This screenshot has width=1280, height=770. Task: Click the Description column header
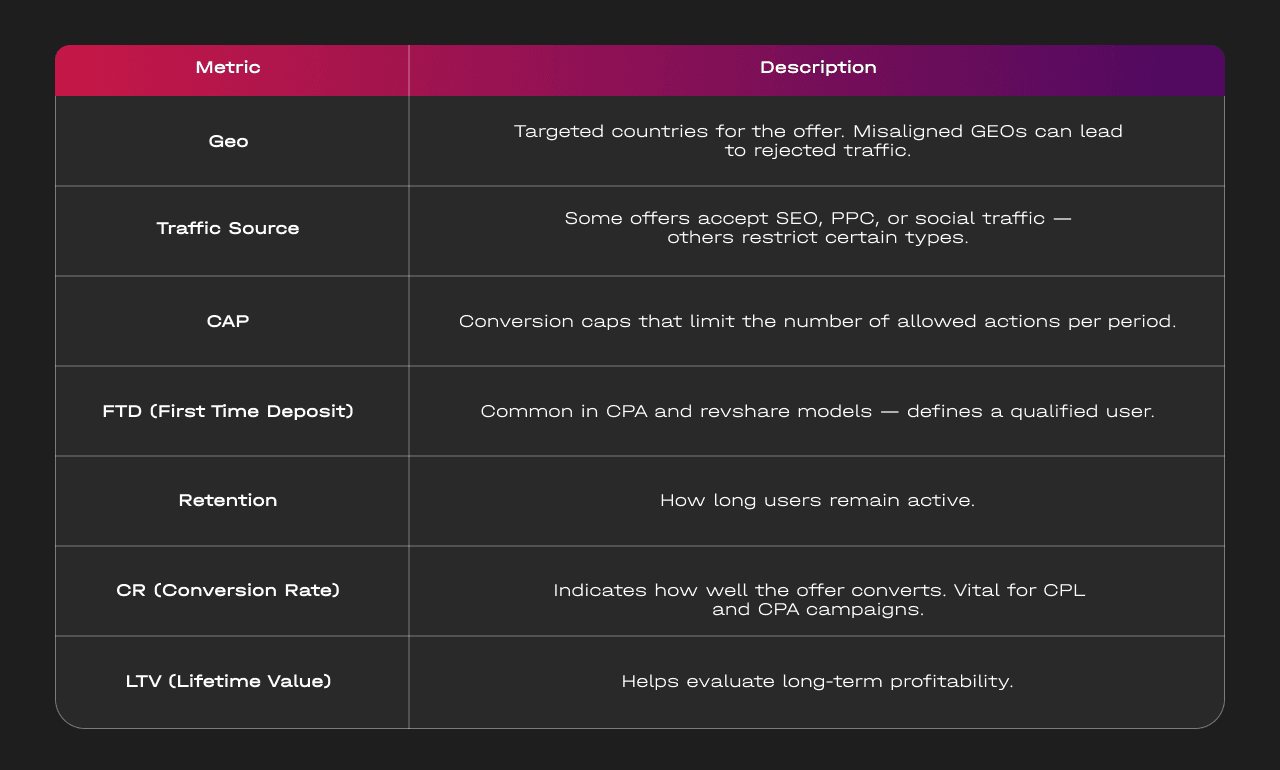(817, 68)
